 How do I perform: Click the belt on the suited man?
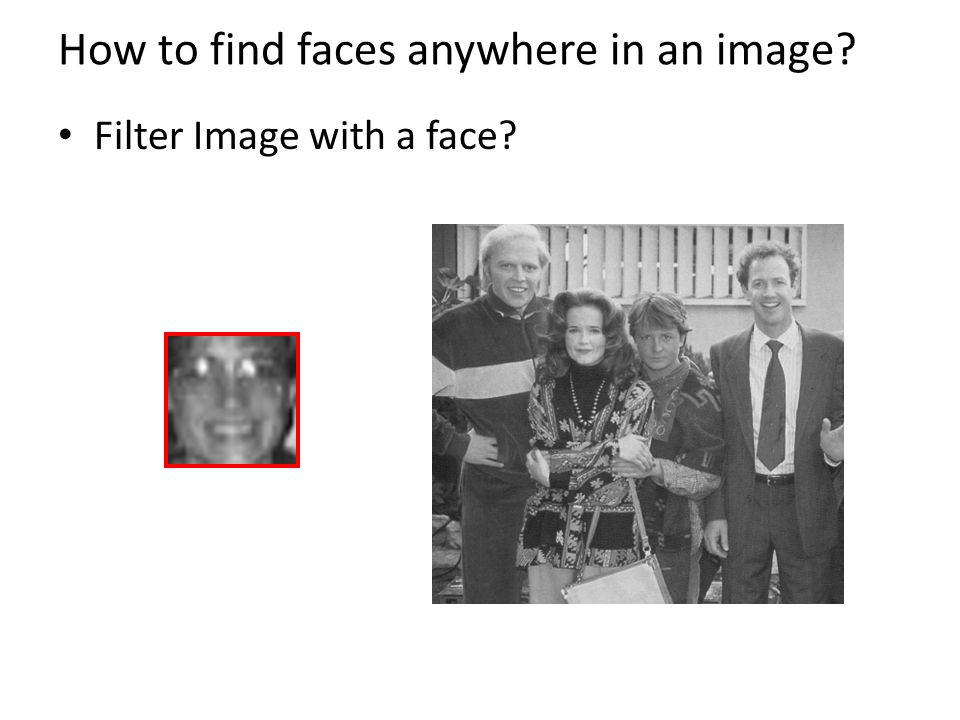click(x=774, y=479)
